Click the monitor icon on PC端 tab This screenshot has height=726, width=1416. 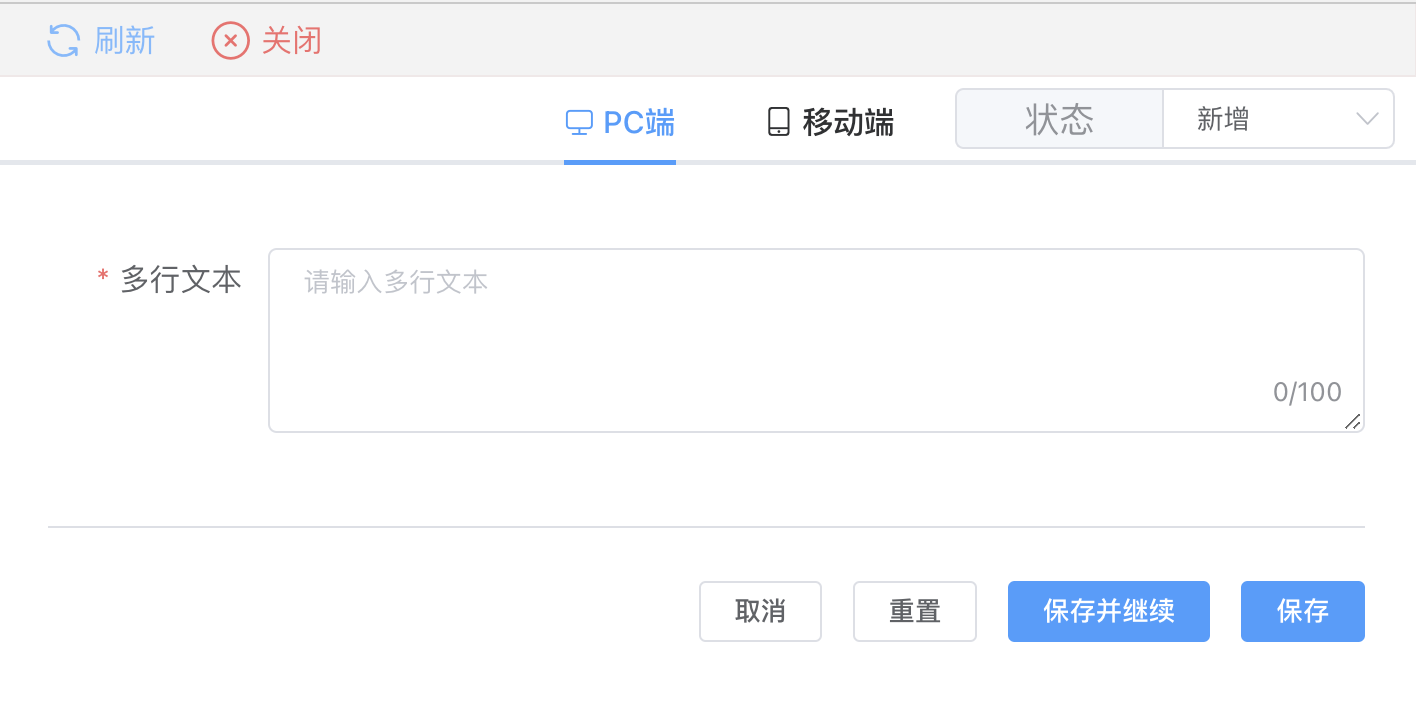pyautogui.click(x=580, y=122)
